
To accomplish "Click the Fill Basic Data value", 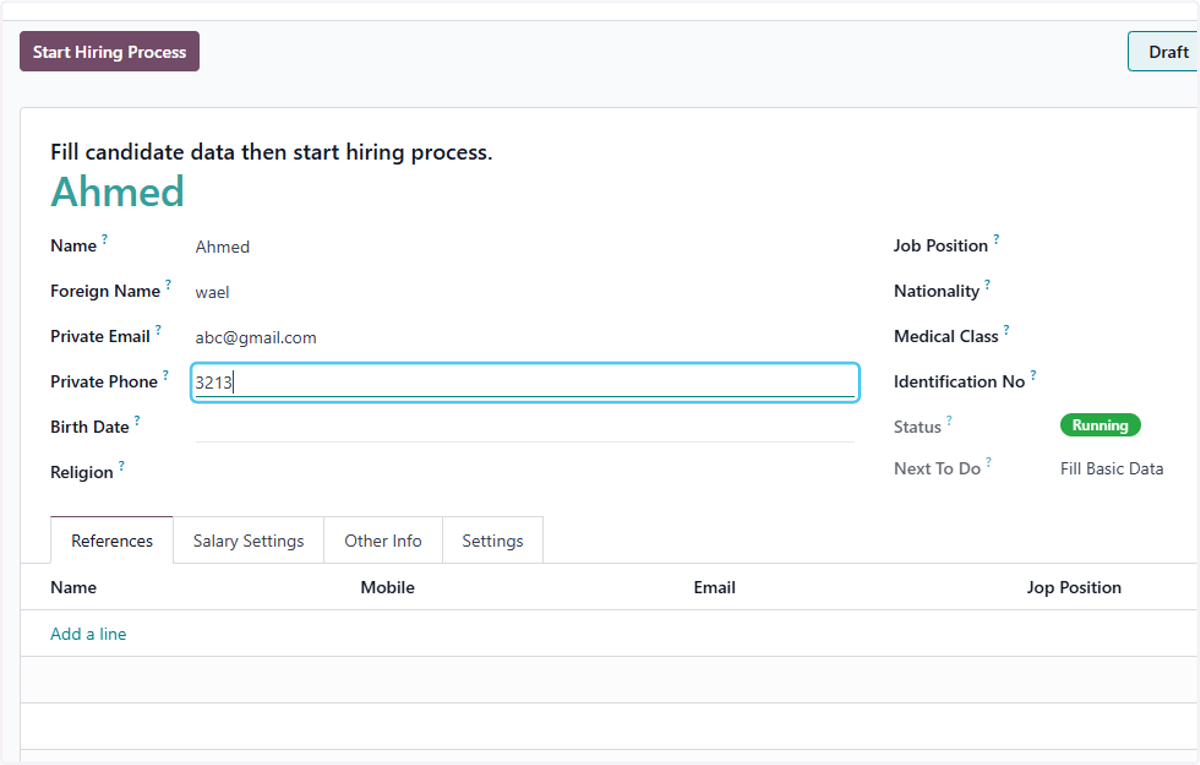I will 1112,468.
